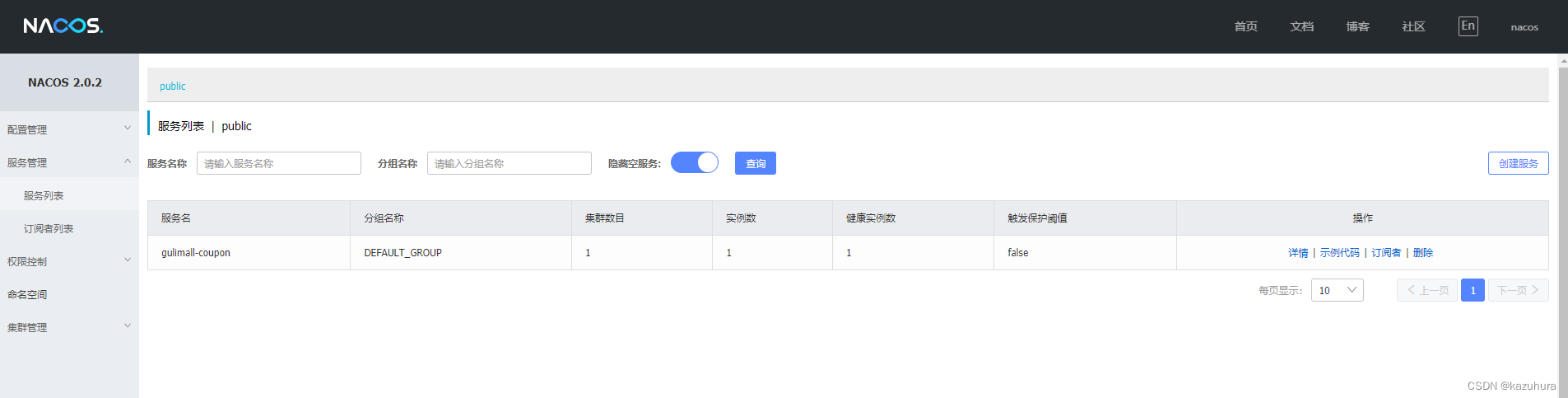
Task: Click the 下一页 next page button
Action: click(x=1518, y=290)
